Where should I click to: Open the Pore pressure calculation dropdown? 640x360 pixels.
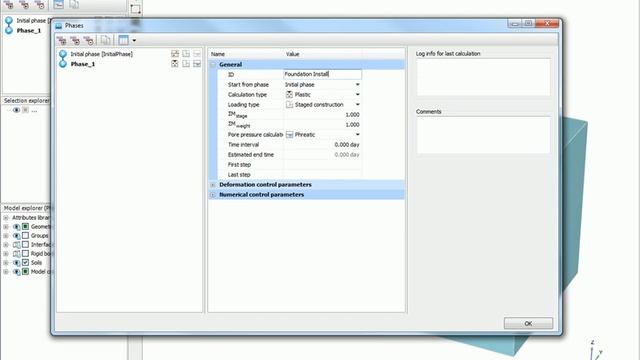(358, 135)
